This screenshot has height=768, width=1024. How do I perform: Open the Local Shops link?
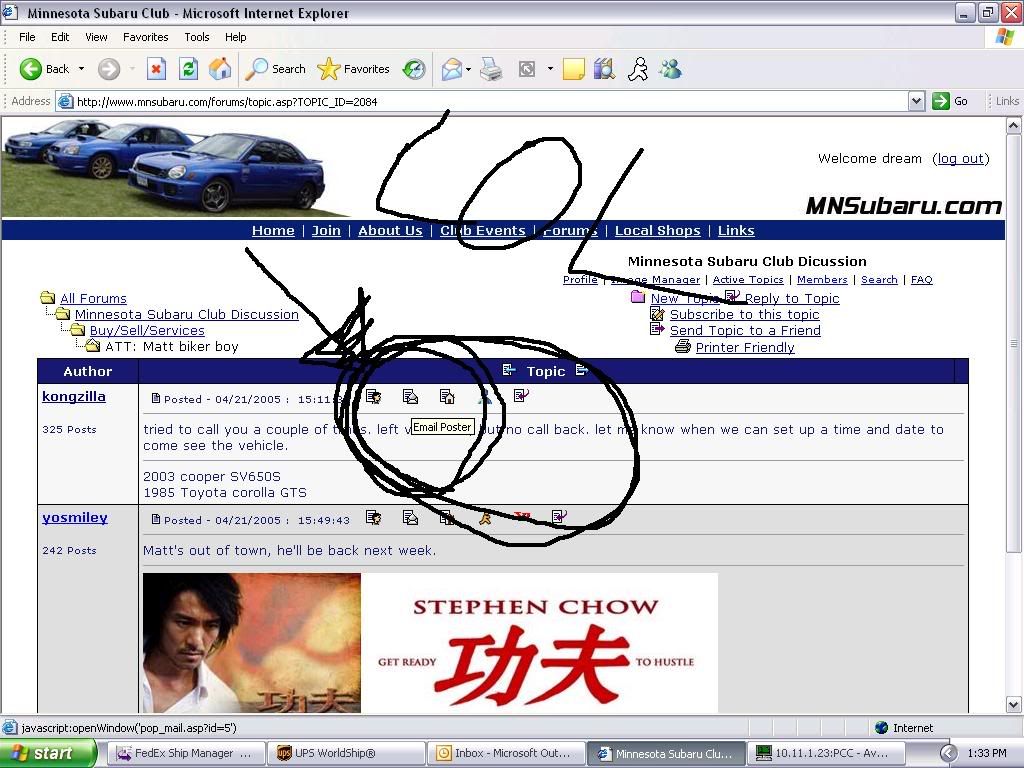coord(658,231)
